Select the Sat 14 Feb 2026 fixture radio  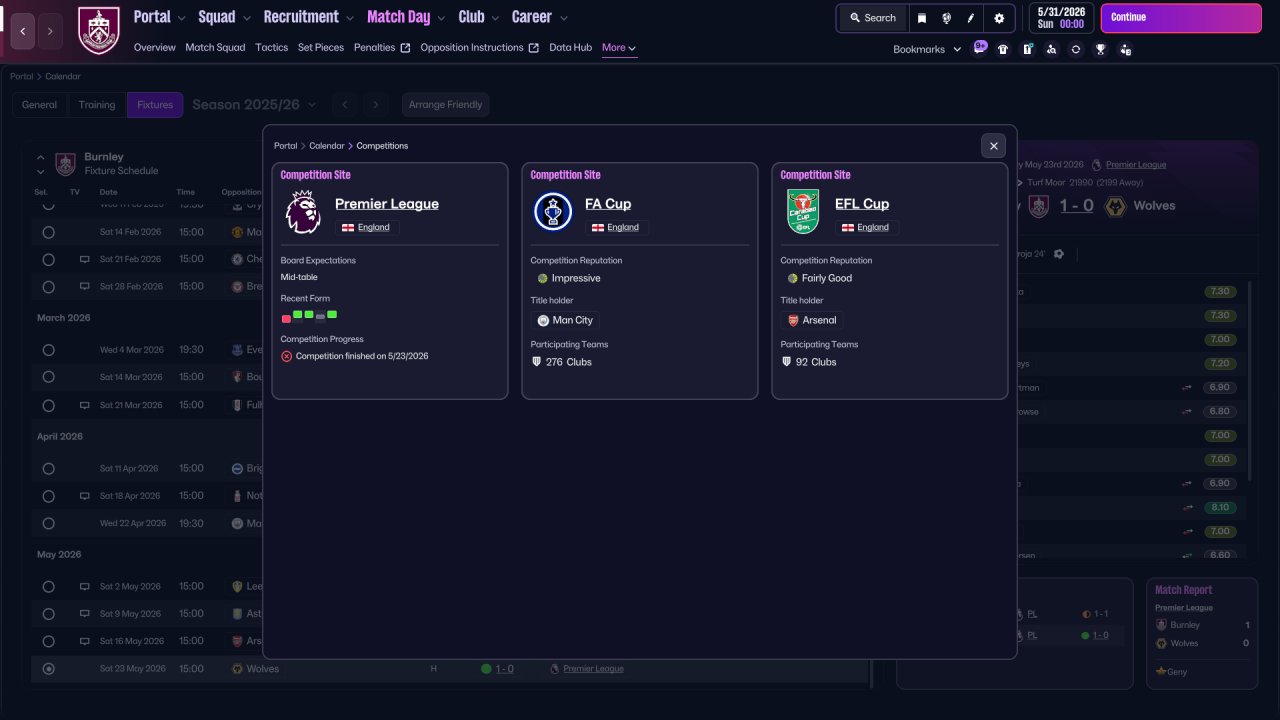(48, 232)
